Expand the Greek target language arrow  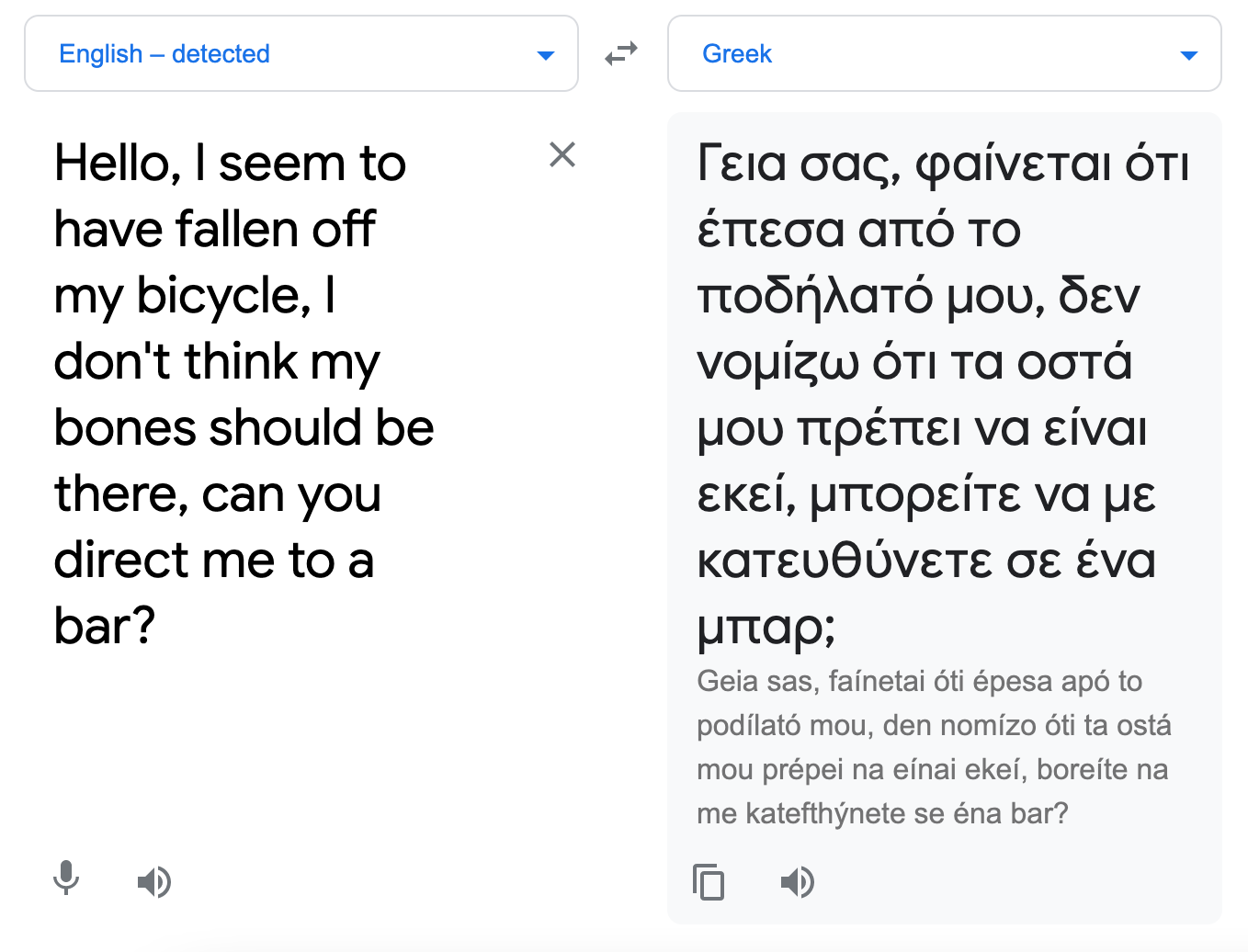[x=1188, y=55]
